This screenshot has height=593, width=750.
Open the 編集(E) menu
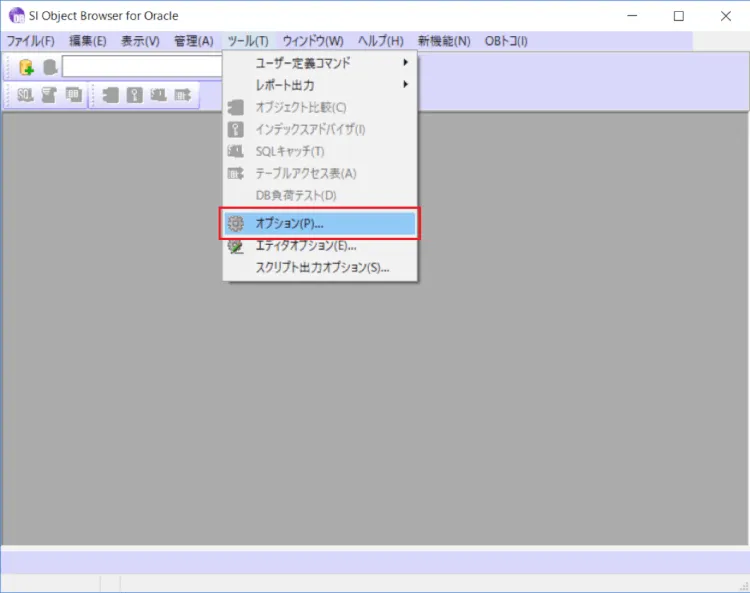pyautogui.click(x=88, y=41)
